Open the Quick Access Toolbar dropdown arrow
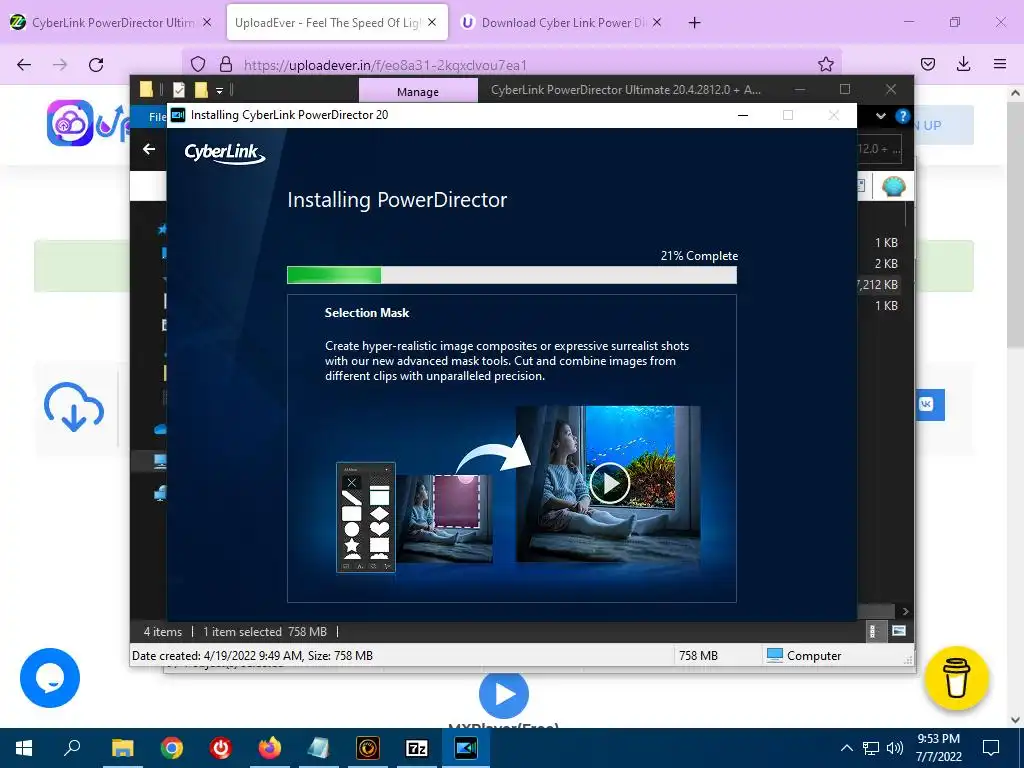The height and width of the screenshot is (768, 1024). (219, 90)
